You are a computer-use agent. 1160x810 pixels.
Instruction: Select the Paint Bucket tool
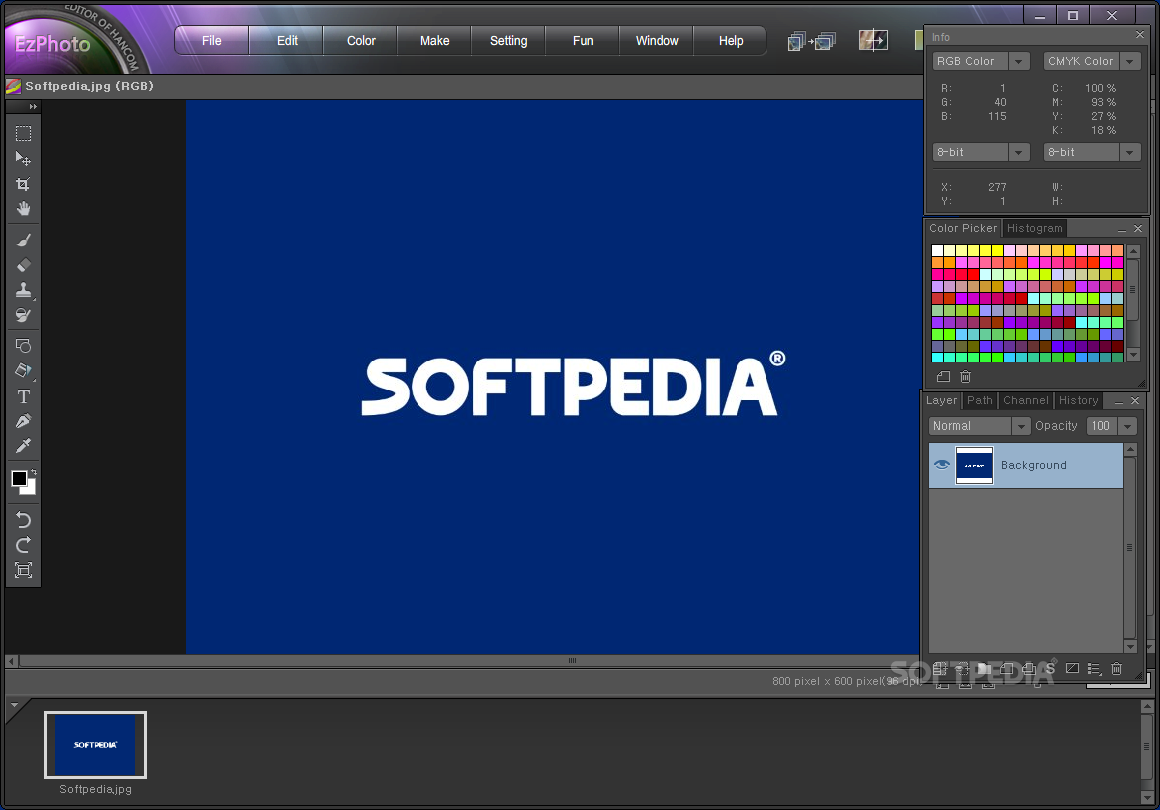tap(24, 371)
